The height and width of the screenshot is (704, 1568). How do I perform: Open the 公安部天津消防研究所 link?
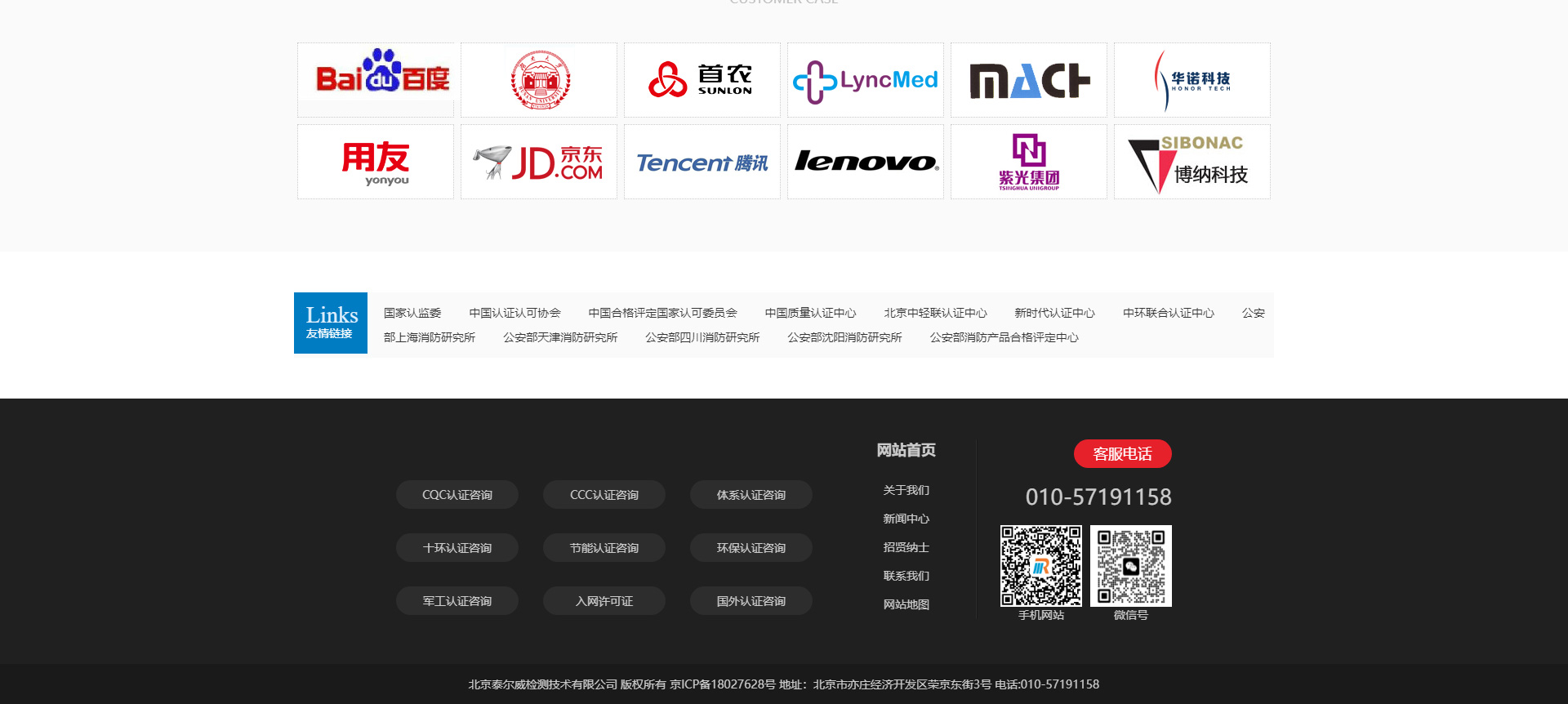[x=560, y=337]
